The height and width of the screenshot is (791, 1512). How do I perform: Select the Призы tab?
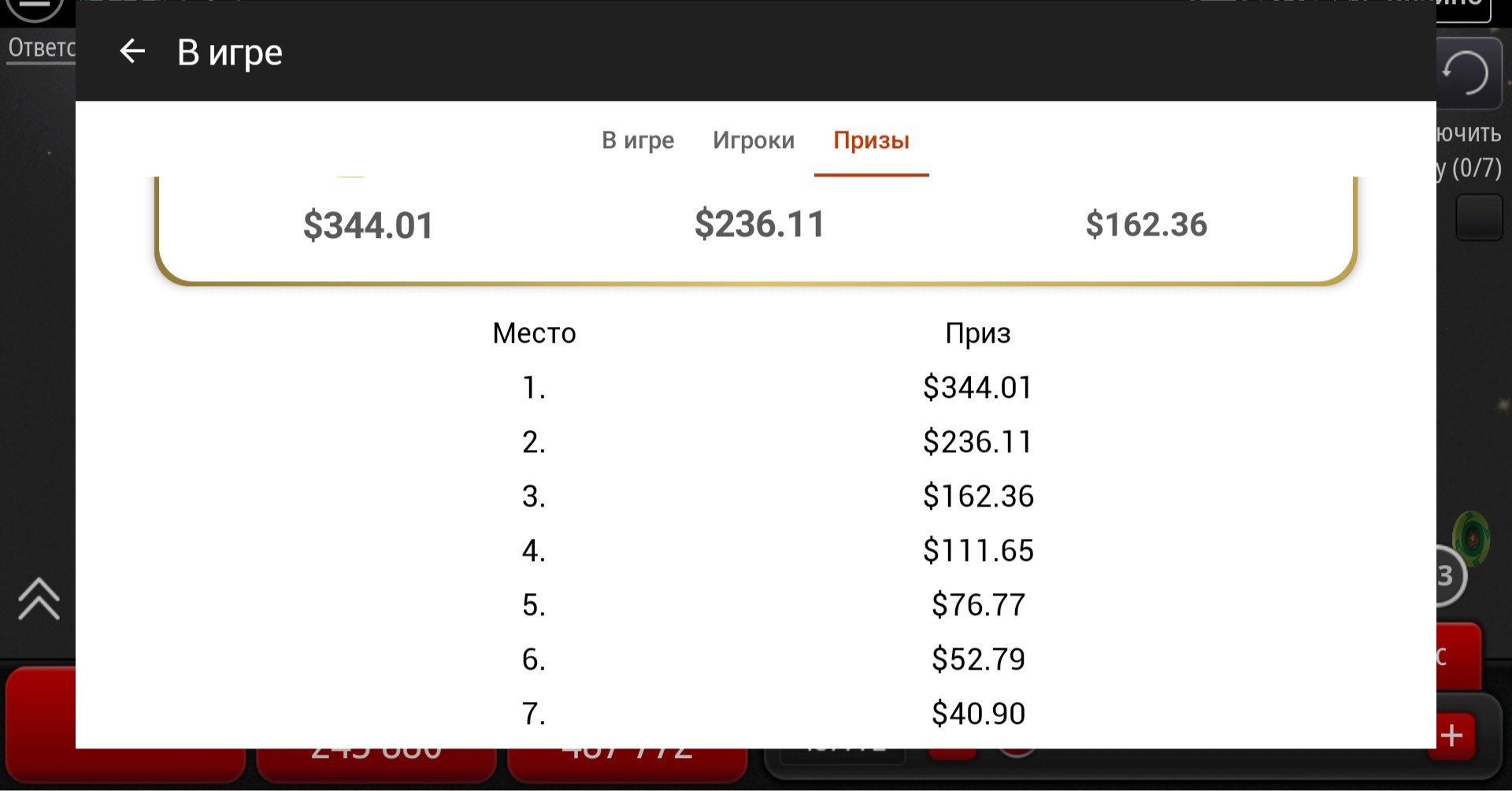[x=872, y=140]
